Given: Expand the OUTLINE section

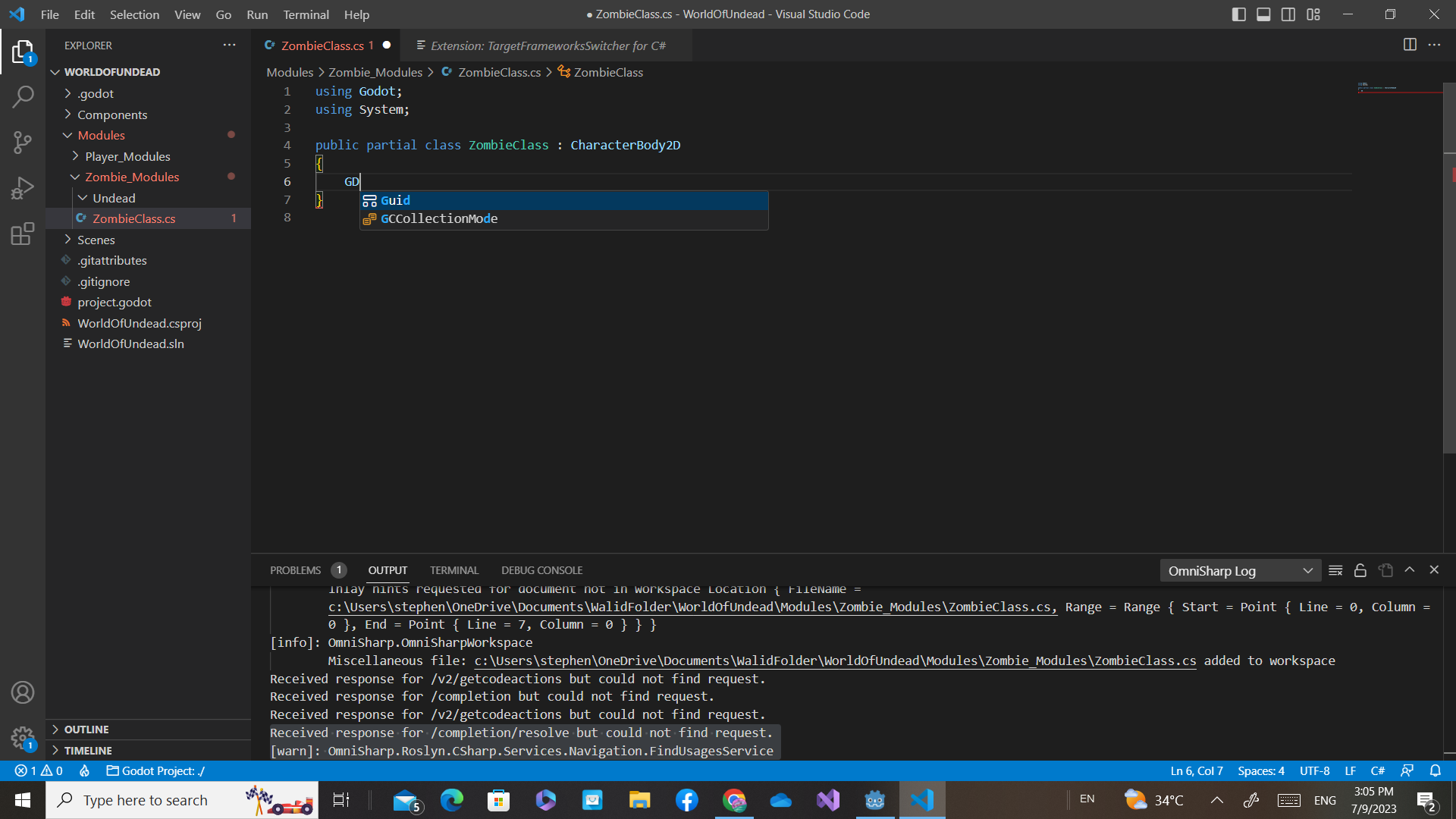Looking at the screenshot, I should pyautogui.click(x=87, y=729).
